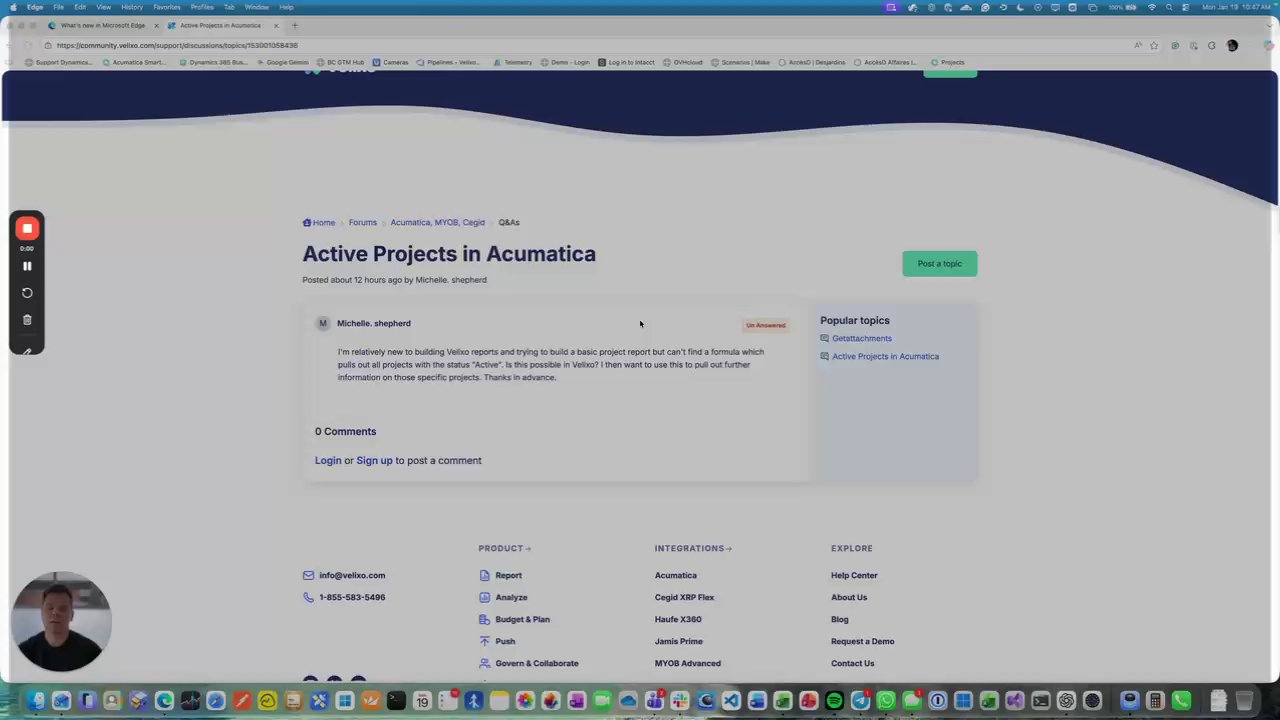The image size is (1280, 720).
Task: Select the Active Projects in Acumatica browser tab
Action: [220, 25]
